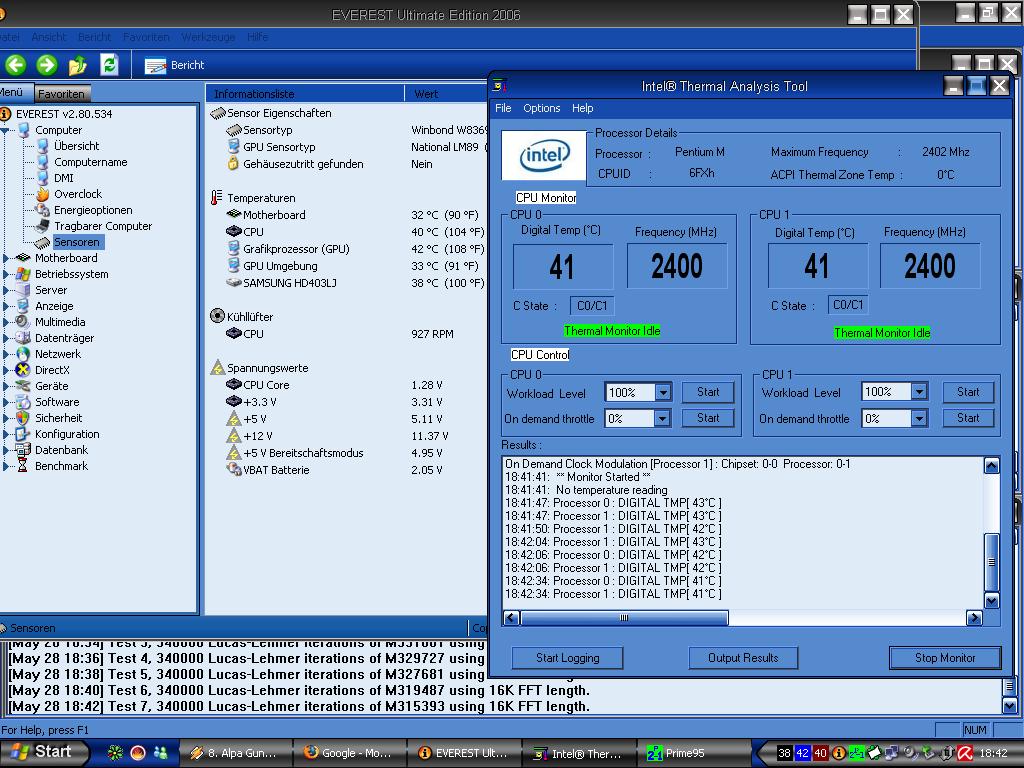Click Results vertical scrollbar down arrow

tap(991, 601)
